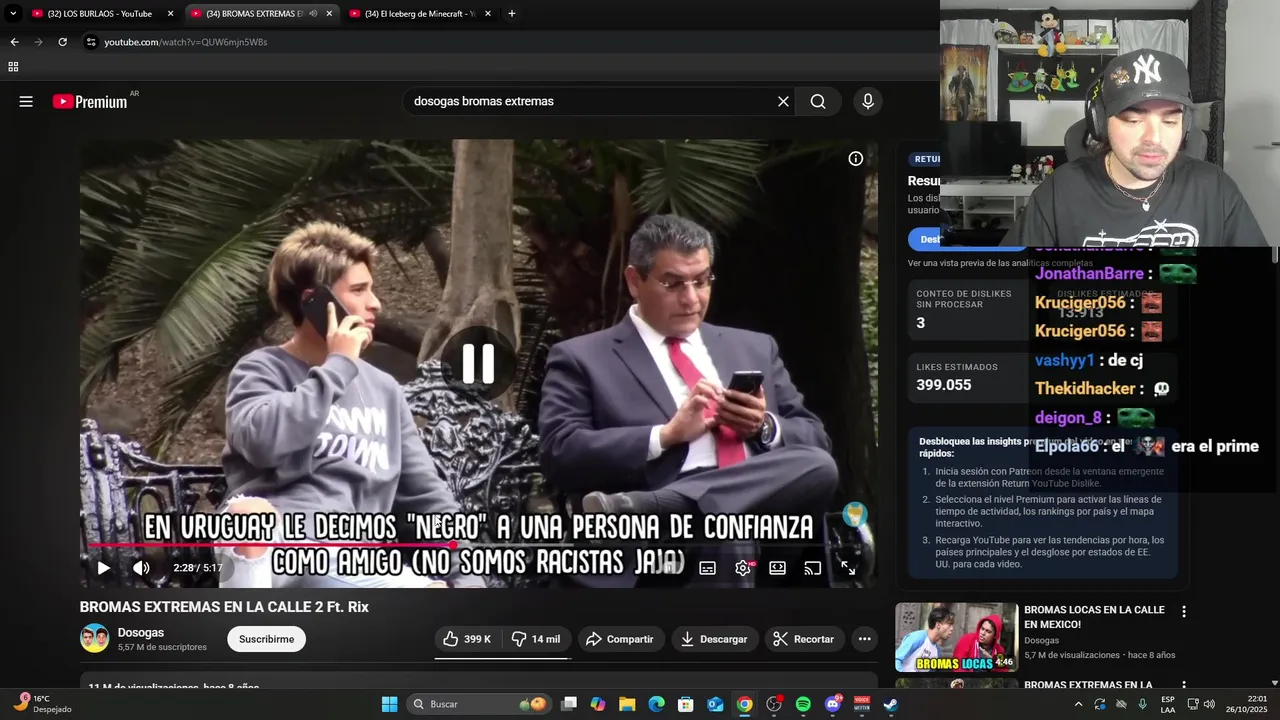Open Chrome apps grid in bookmarks bar

13,67
